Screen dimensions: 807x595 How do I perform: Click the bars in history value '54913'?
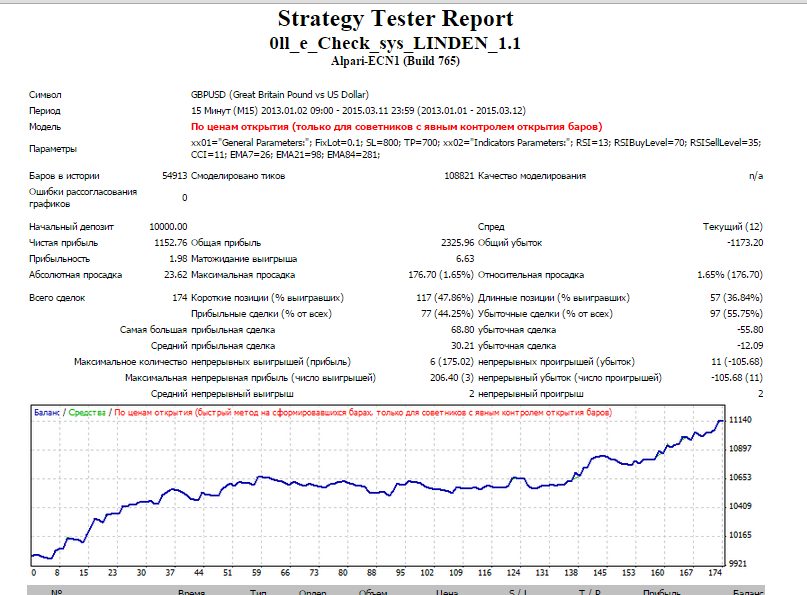point(174,176)
